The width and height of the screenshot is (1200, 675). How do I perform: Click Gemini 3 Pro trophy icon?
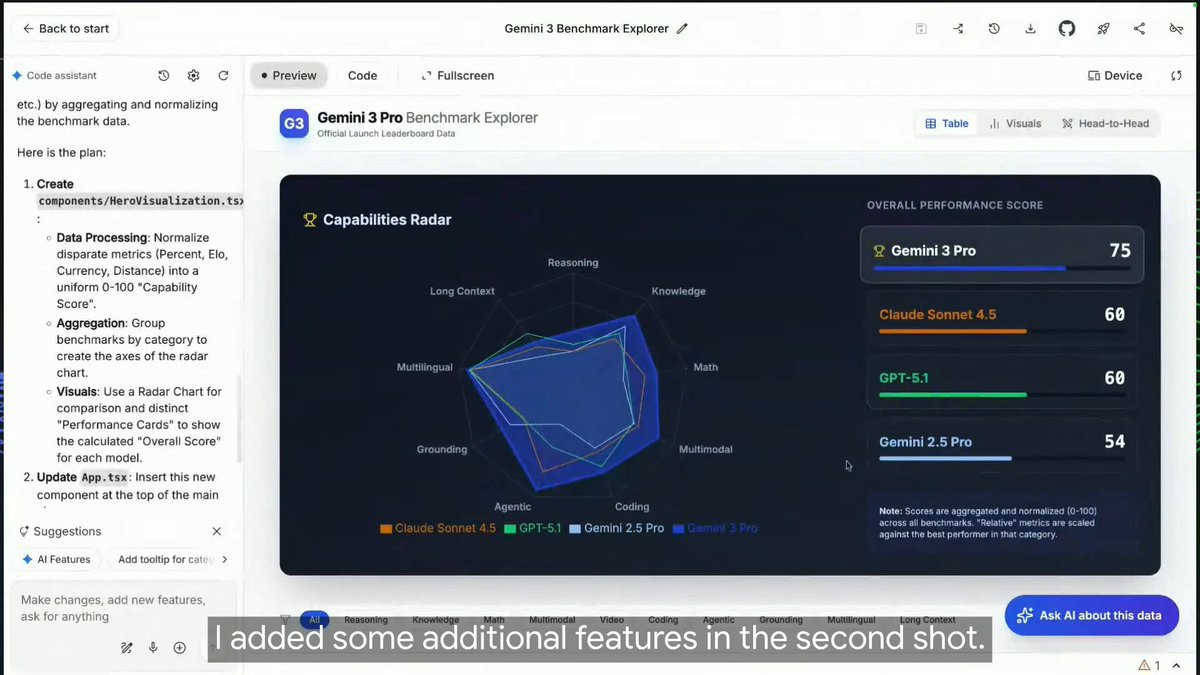pos(880,251)
